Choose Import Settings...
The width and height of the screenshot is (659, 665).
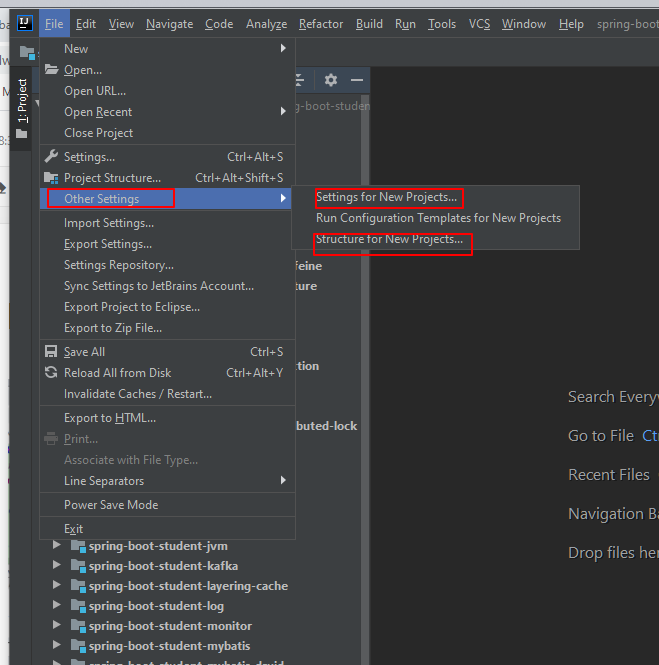tap(167, 223)
